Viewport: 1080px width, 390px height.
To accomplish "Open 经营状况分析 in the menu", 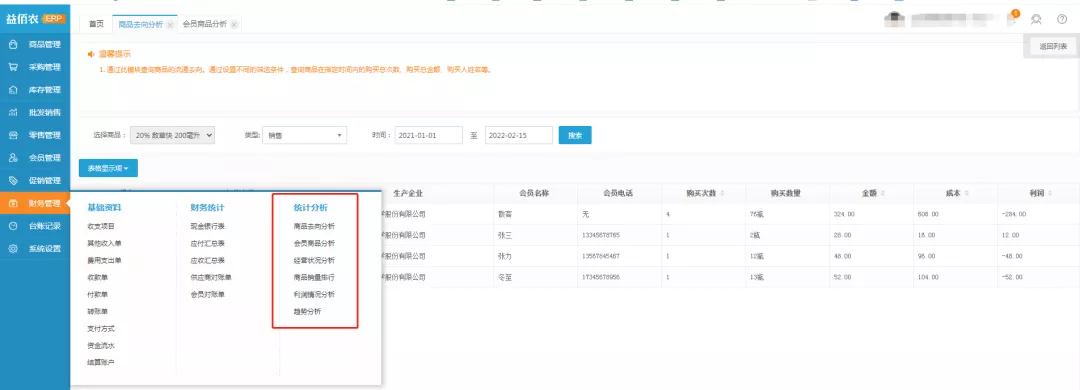I will point(315,260).
